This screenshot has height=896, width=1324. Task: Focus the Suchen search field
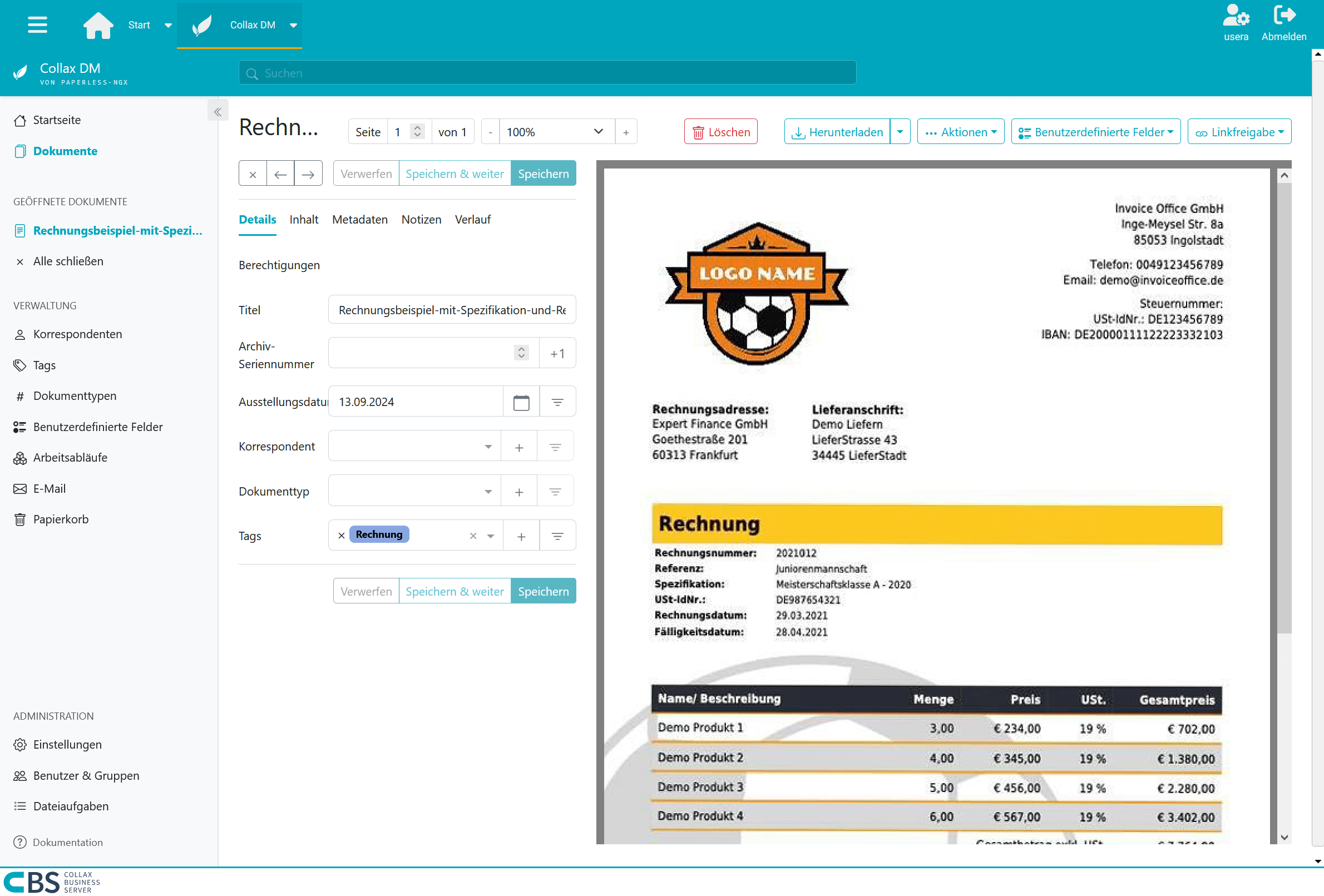(x=547, y=73)
